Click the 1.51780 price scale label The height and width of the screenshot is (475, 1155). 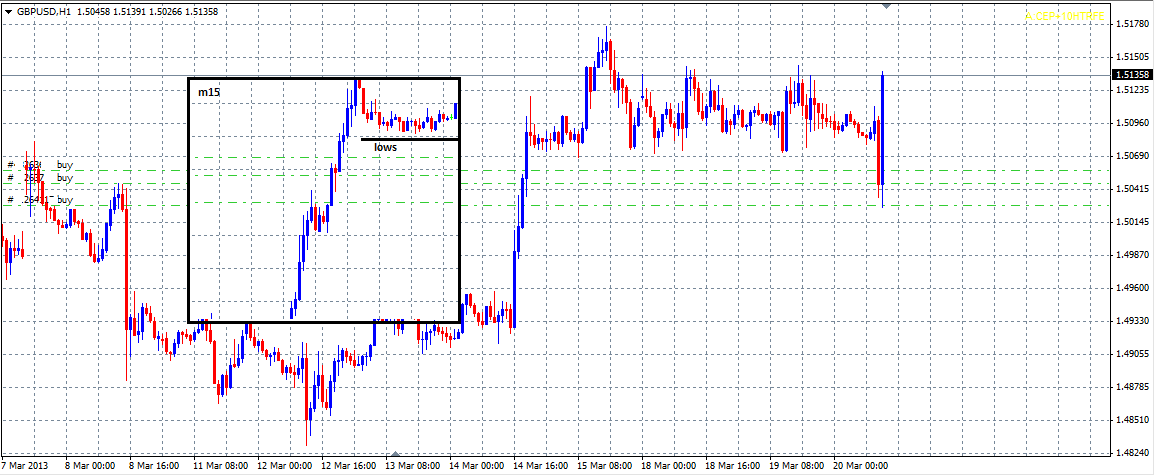coord(1129,24)
